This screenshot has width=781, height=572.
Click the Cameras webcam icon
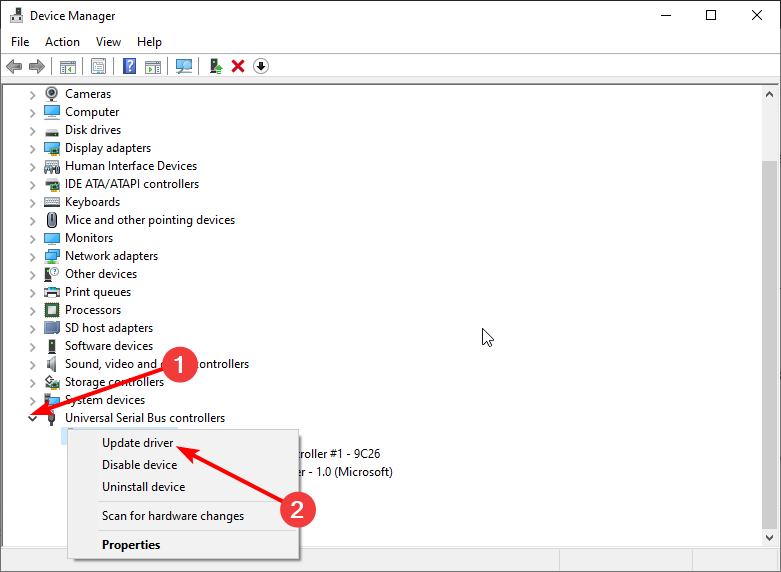point(51,94)
